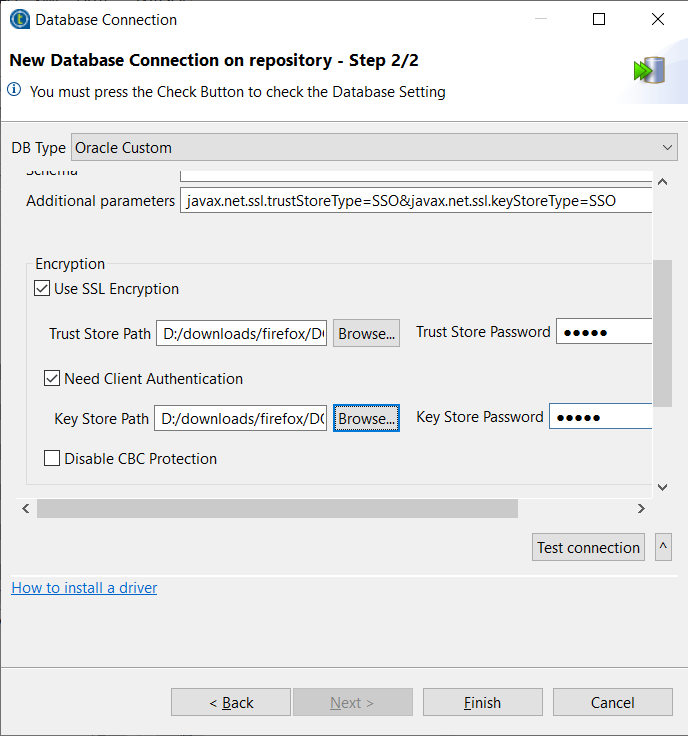Go to previous step with Back
This screenshot has height=736, width=688.
231,702
